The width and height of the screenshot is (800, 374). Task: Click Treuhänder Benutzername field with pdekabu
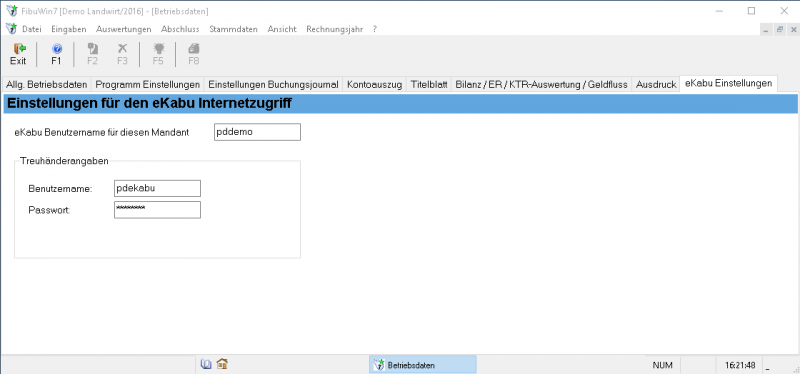(x=157, y=188)
